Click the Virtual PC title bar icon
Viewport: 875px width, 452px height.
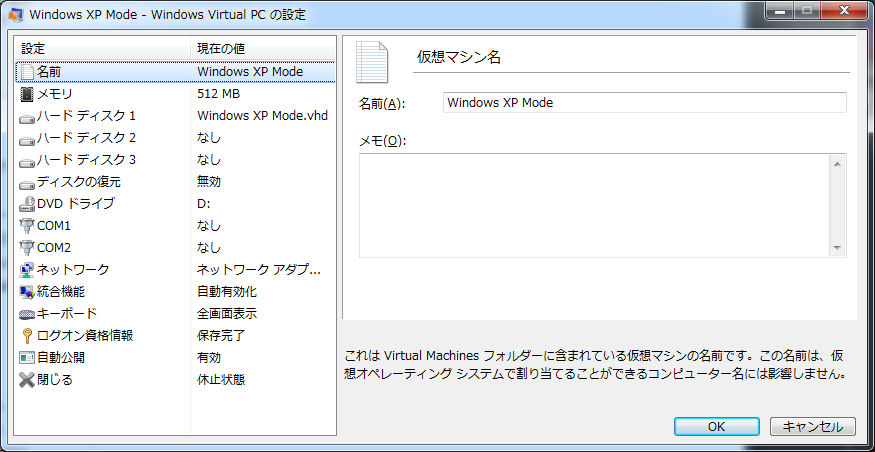[x=16, y=15]
